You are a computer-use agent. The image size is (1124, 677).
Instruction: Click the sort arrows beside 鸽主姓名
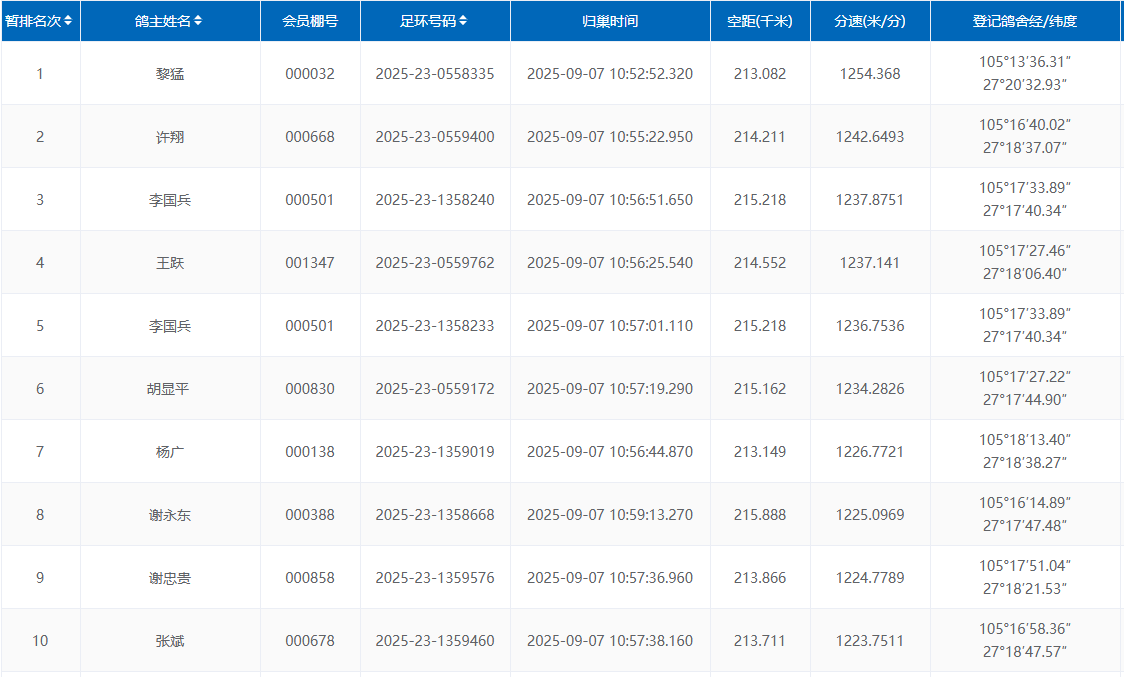tap(198, 21)
